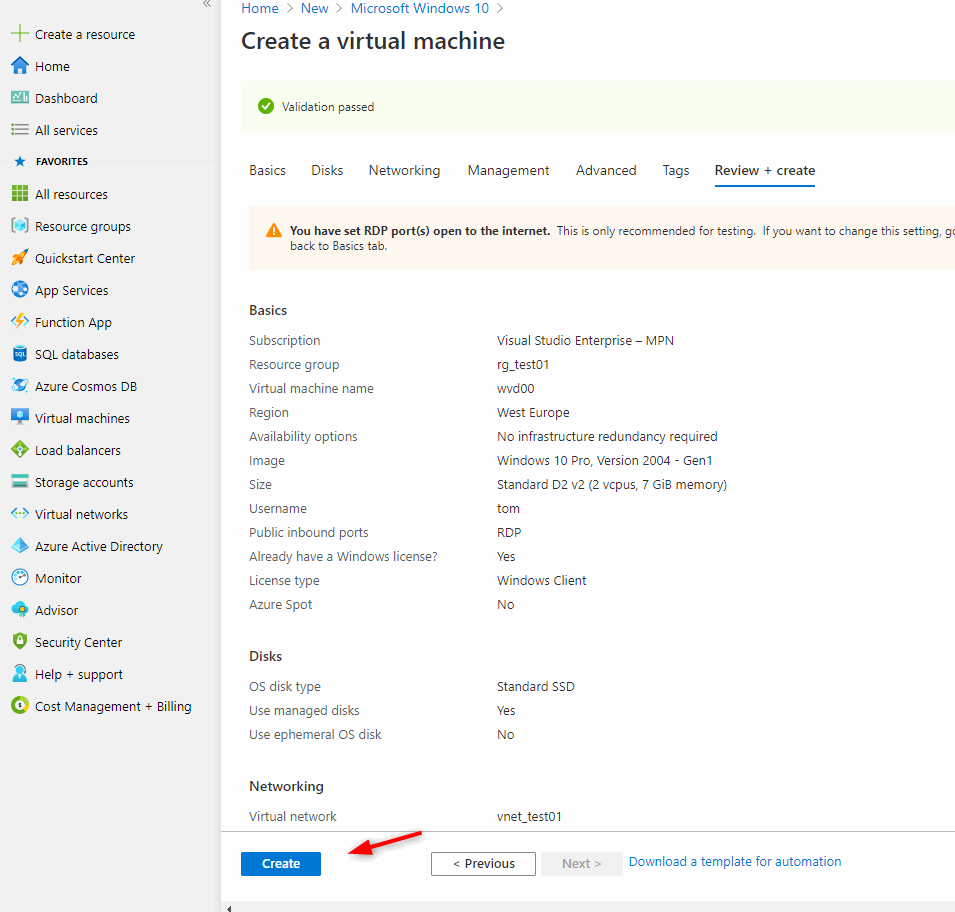
Task: Click the license type value 'Windows Client'
Action: click(541, 581)
